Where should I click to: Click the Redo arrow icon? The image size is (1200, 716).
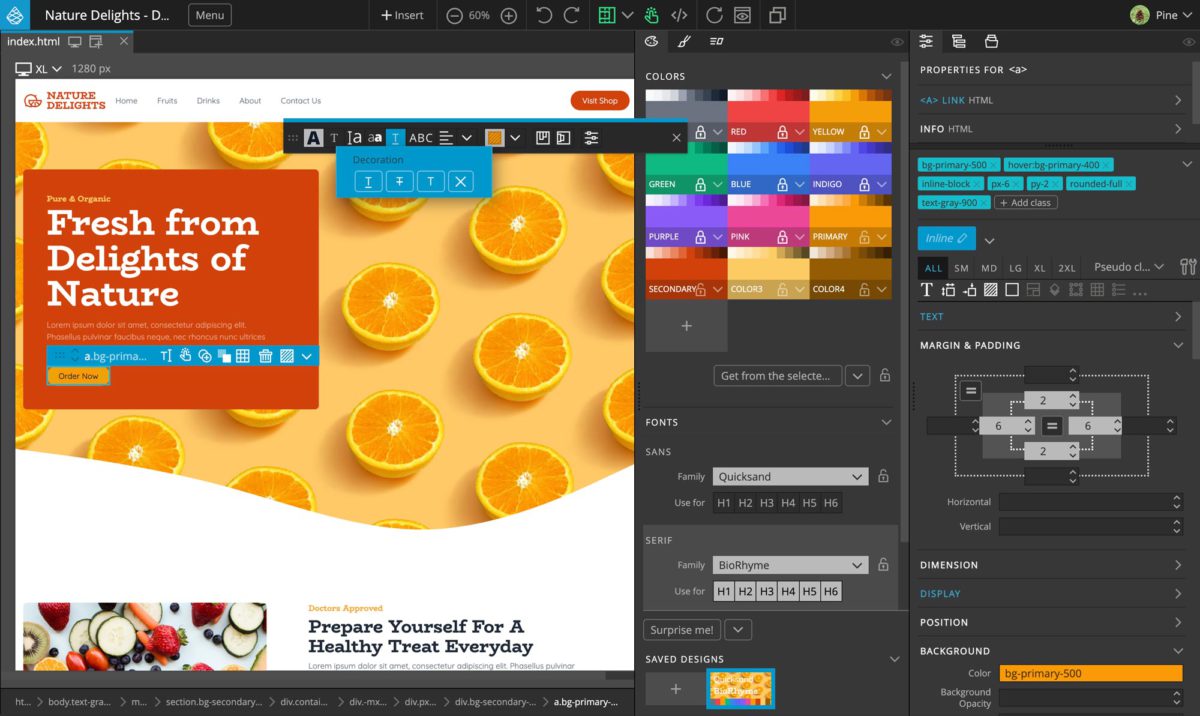pyautogui.click(x=571, y=15)
